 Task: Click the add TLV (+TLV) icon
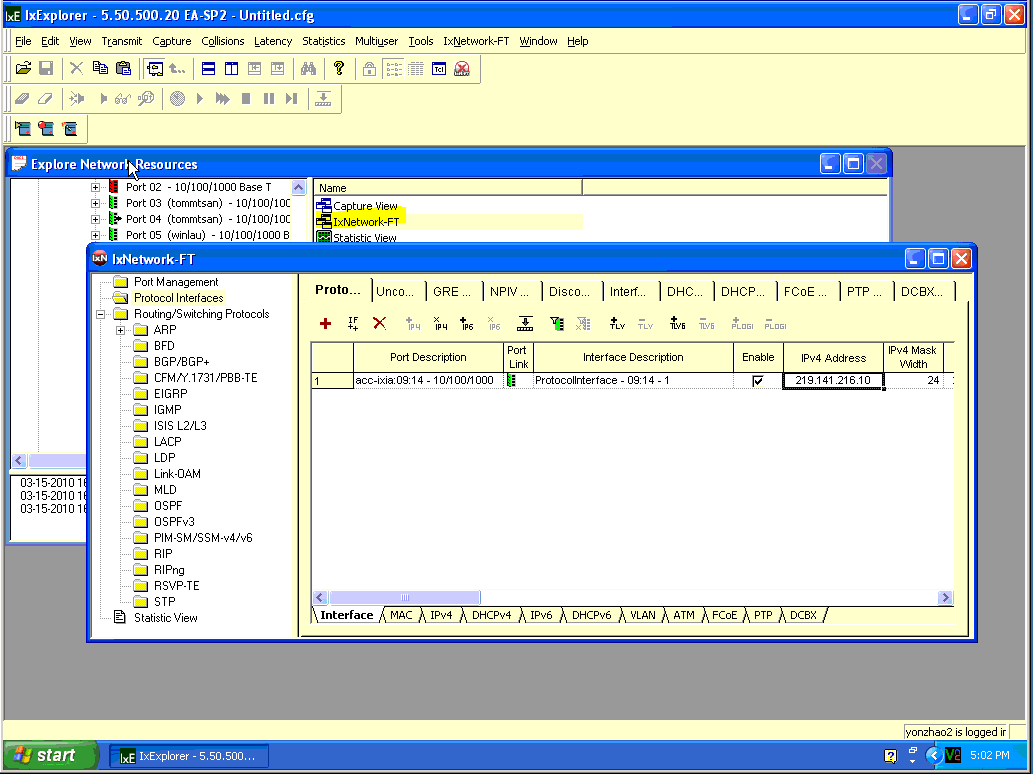617,323
